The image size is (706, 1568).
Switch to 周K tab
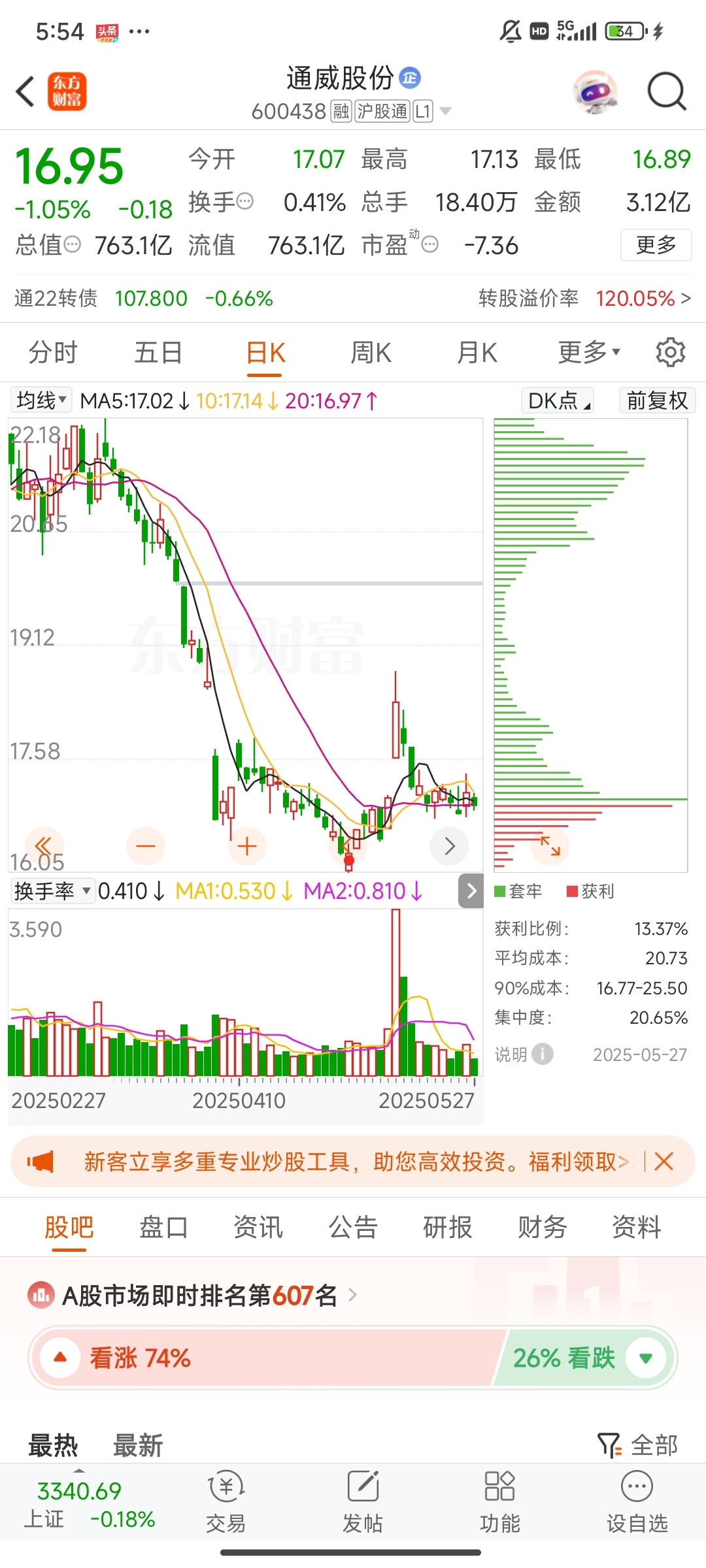pyautogui.click(x=371, y=352)
